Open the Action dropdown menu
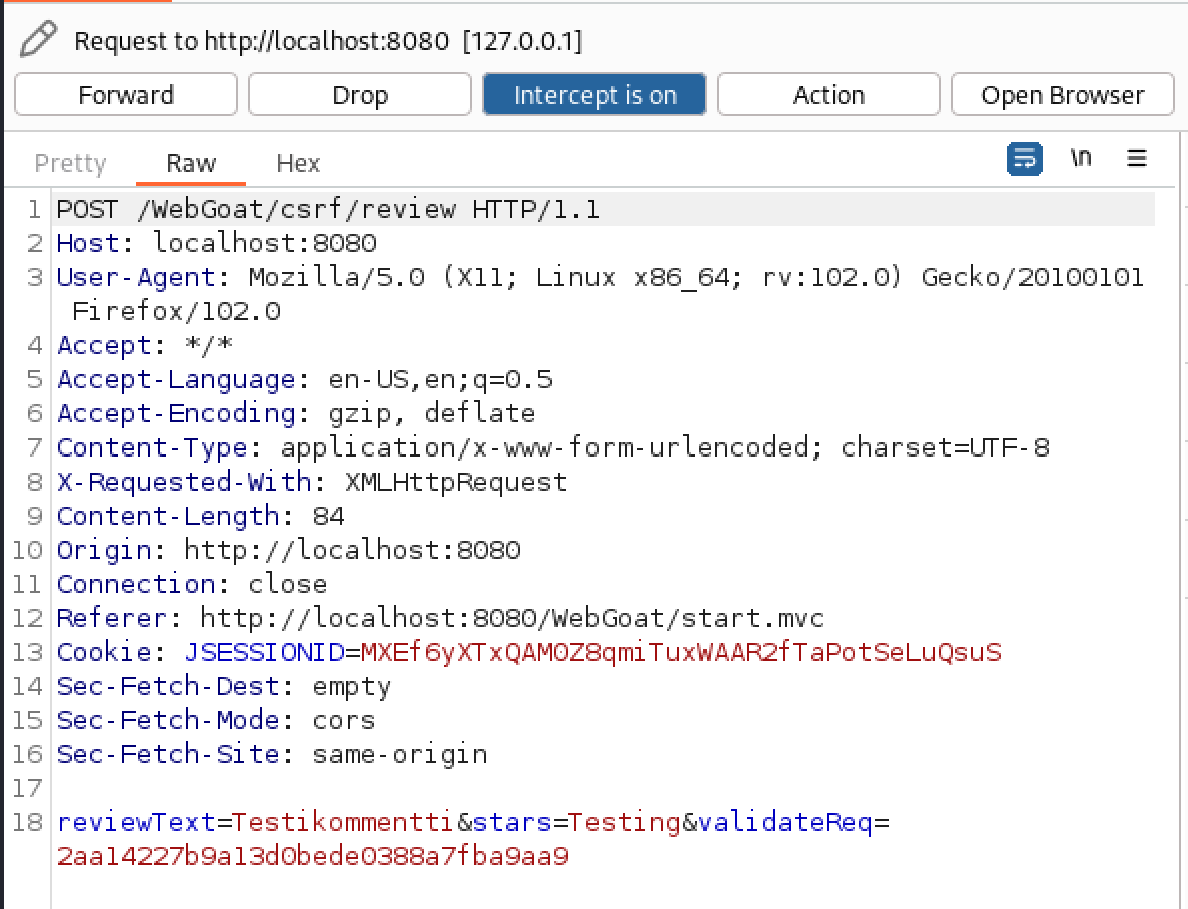The image size is (1188, 909). click(x=828, y=95)
